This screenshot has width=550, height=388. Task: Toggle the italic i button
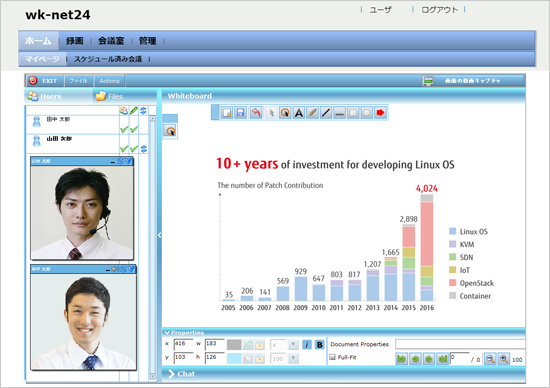307,345
